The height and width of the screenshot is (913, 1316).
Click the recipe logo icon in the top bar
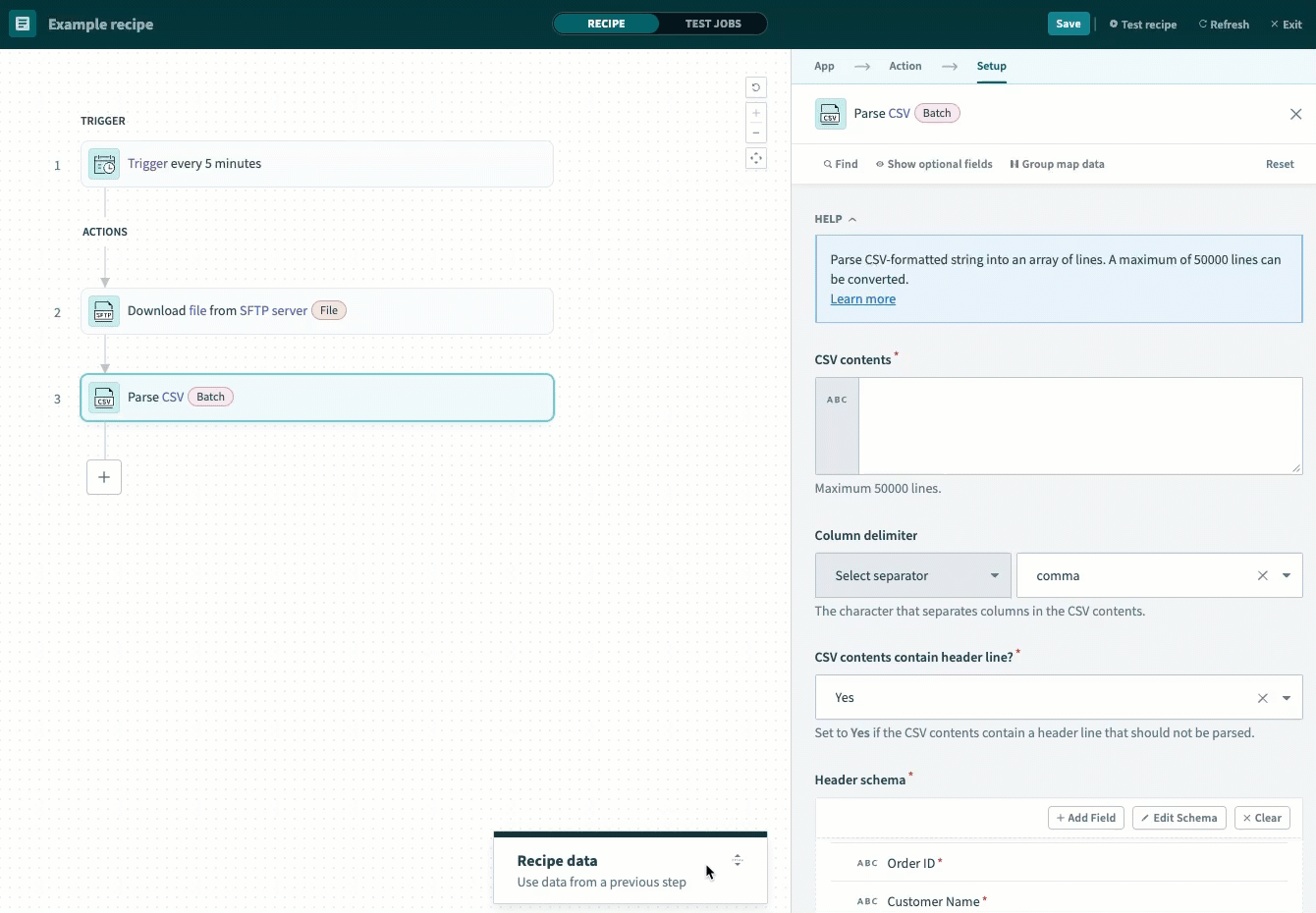[22, 23]
